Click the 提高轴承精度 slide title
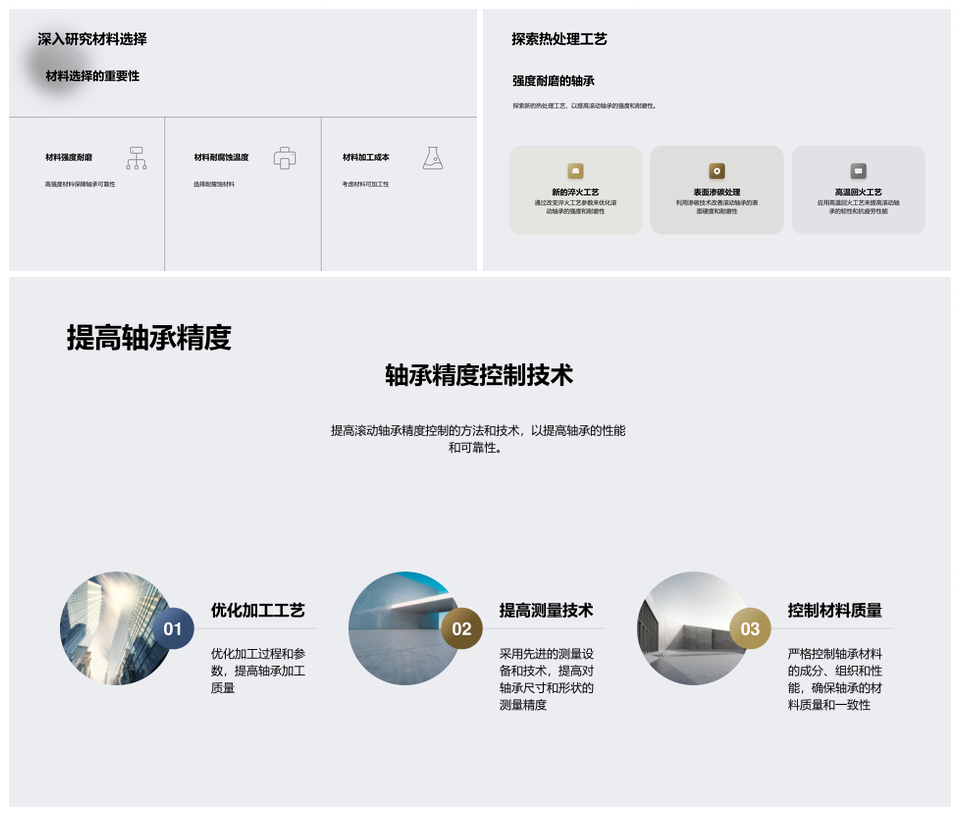960x816 pixels. point(149,338)
